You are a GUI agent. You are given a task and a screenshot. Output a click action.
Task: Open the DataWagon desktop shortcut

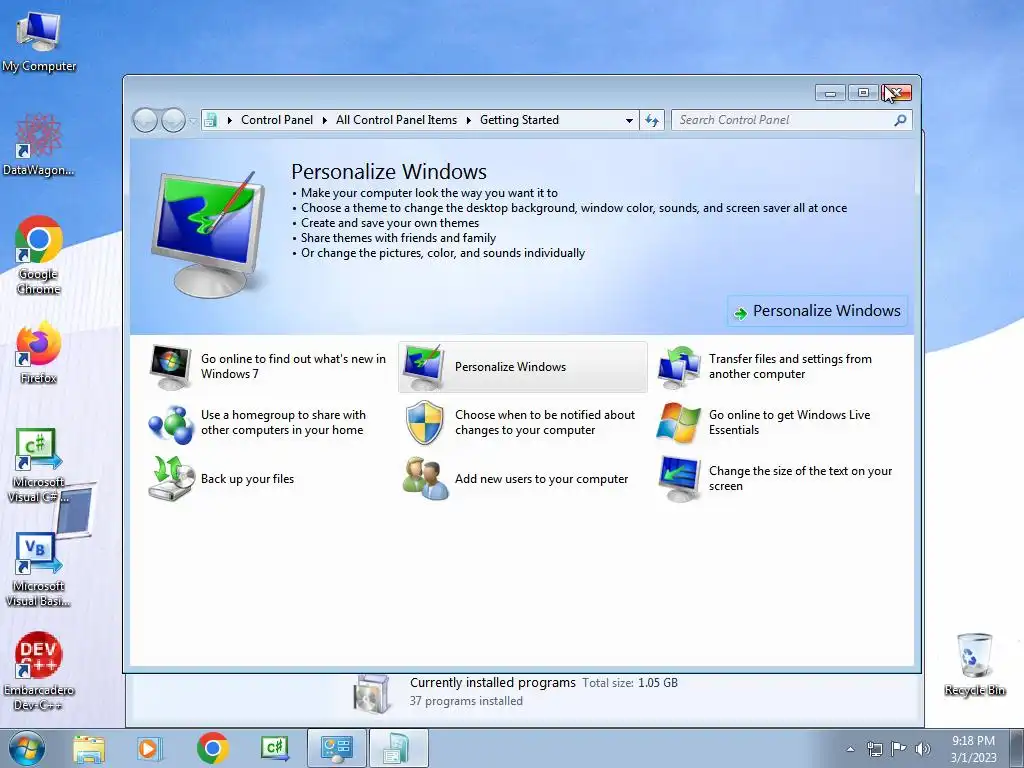[38, 145]
